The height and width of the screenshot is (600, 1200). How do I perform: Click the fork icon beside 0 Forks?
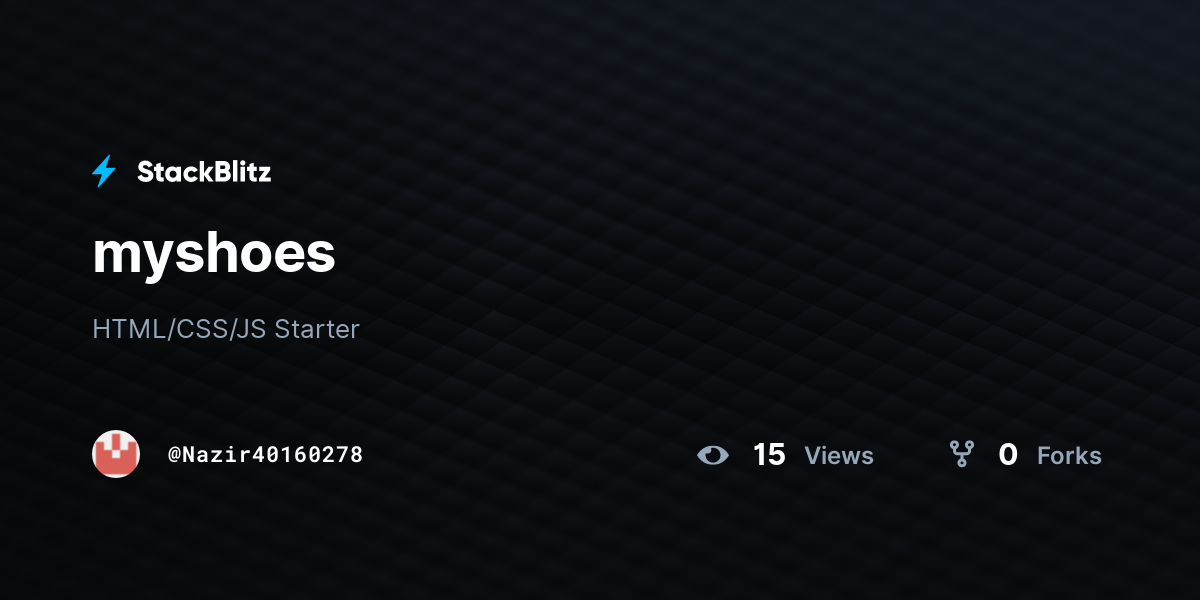tap(962, 455)
